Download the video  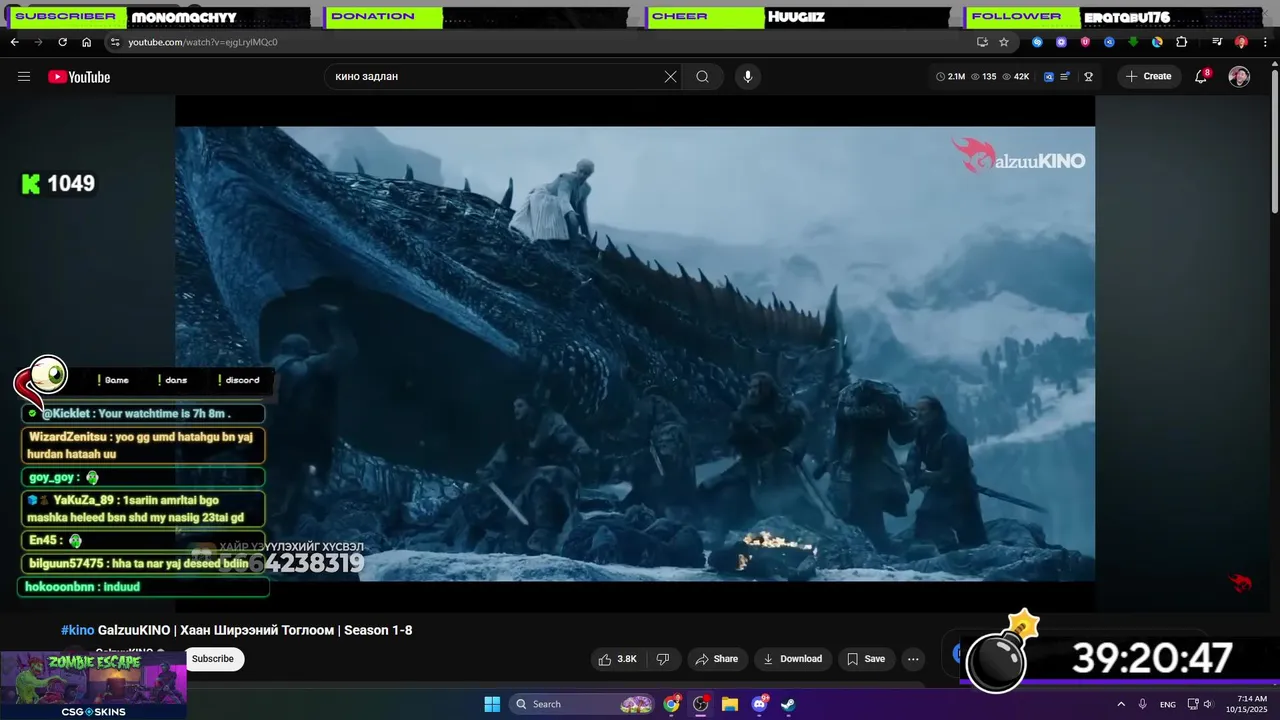(792, 659)
